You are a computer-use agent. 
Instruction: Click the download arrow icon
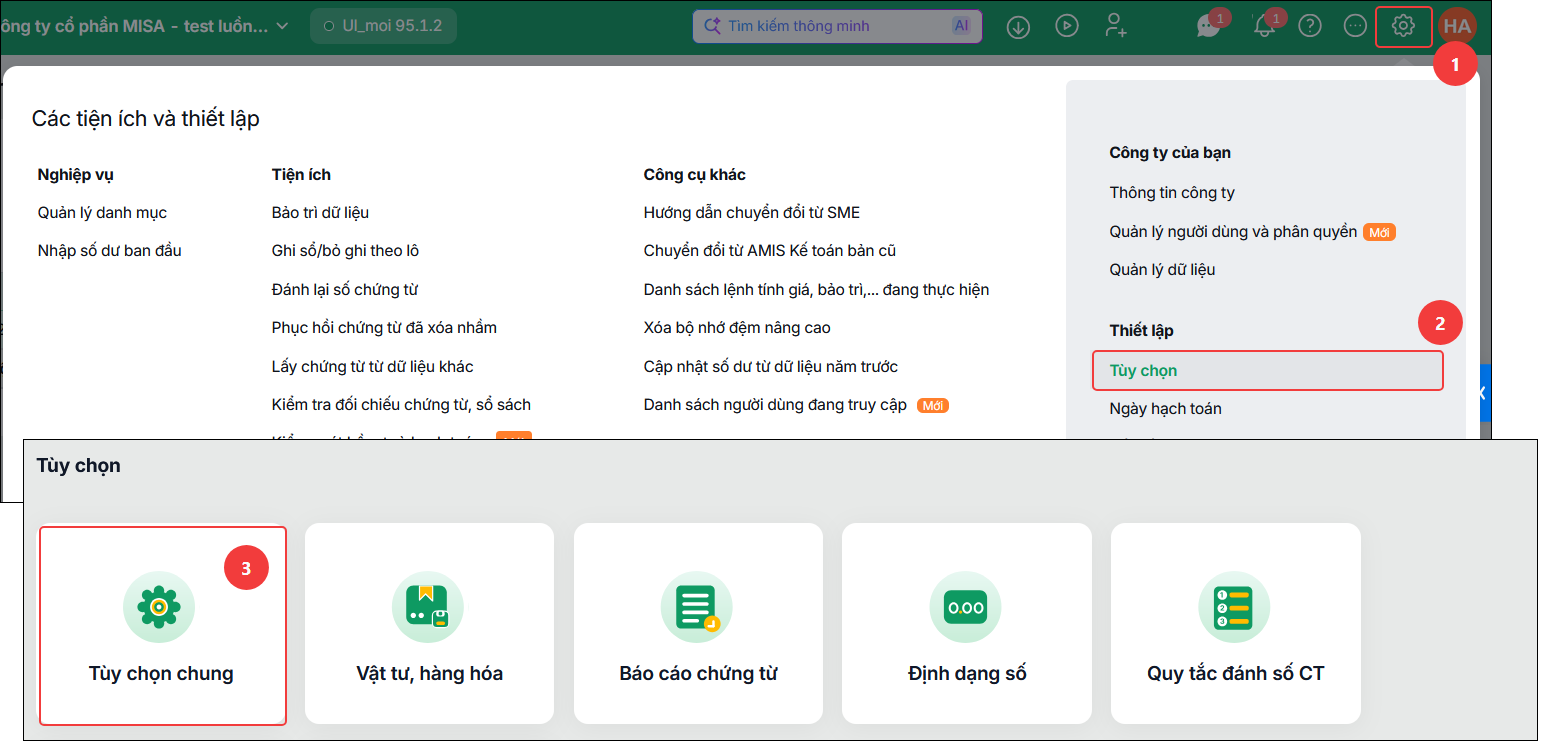tap(1018, 26)
